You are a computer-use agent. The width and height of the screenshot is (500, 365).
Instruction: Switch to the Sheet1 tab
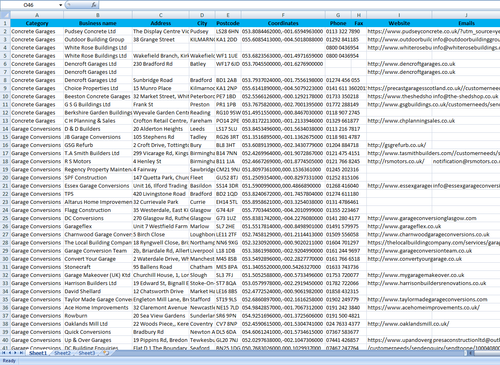tap(38, 353)
